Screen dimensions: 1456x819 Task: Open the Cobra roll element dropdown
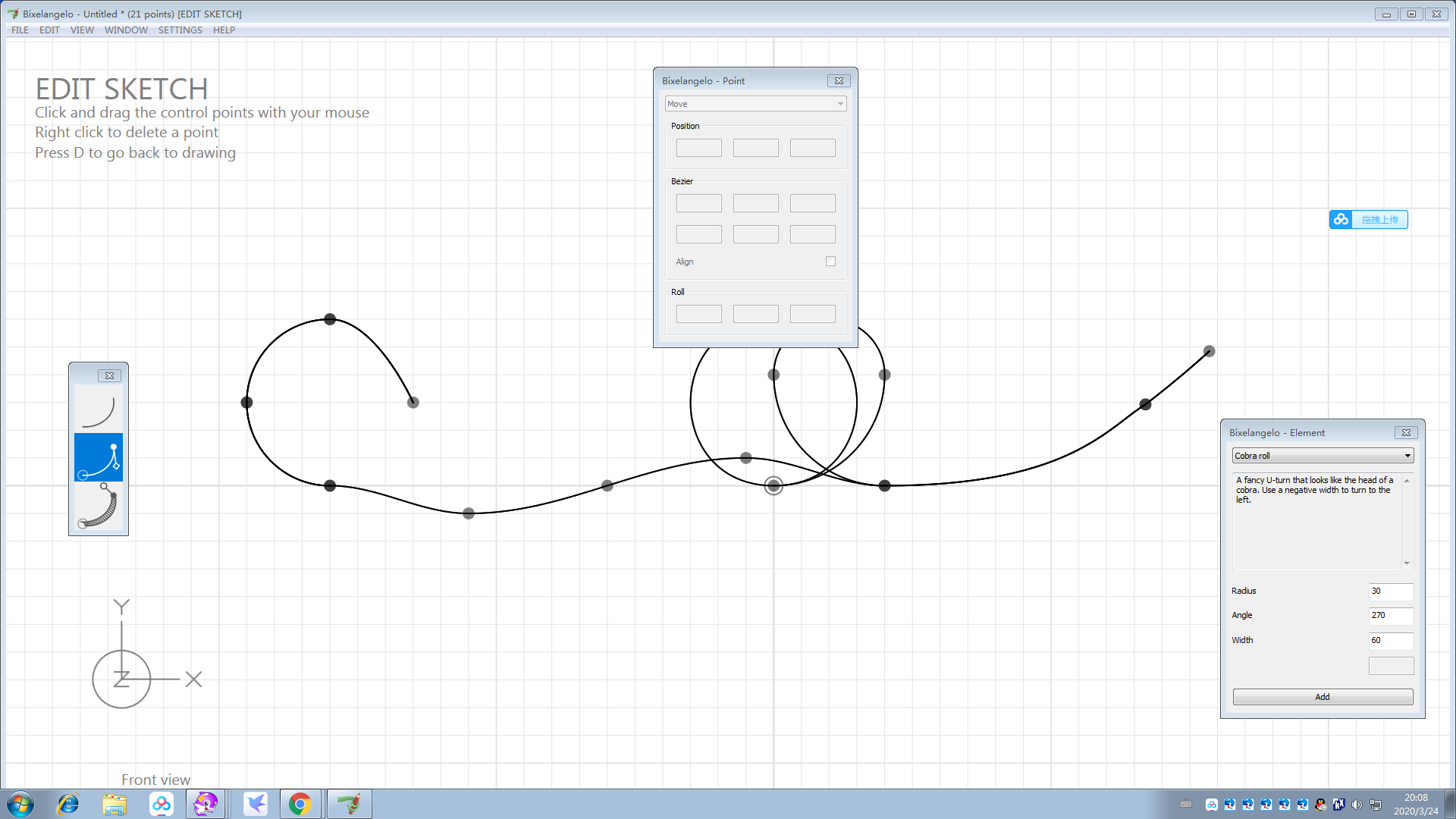point(1323,456)
